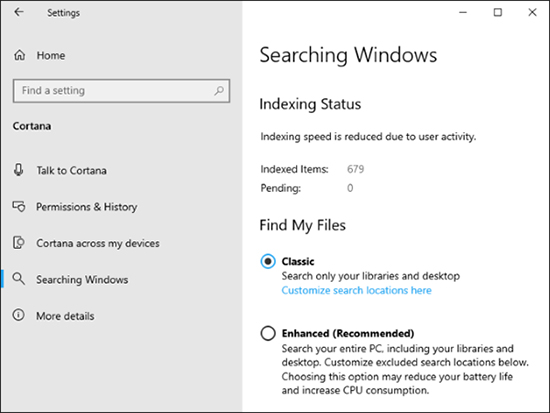The height and width of the screenshot is (413, 550).
Task: Focus the Find a setting search box
Action: (121, 91)
